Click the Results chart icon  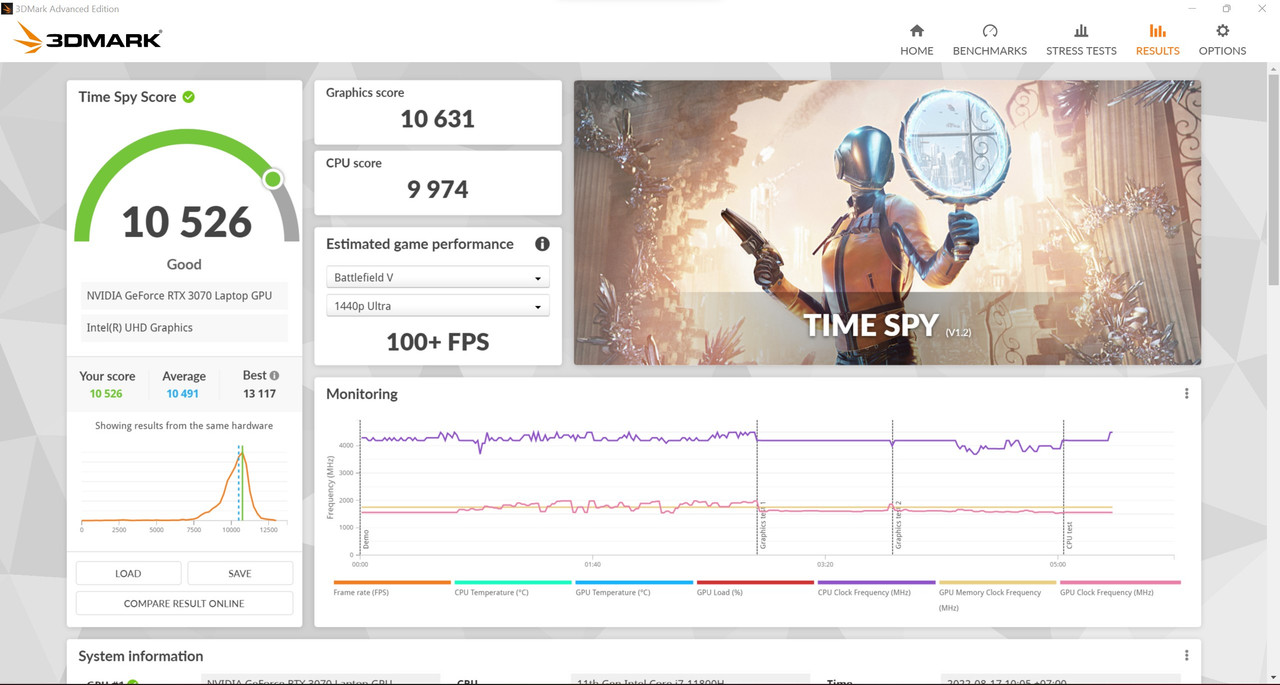[1158, 31]
